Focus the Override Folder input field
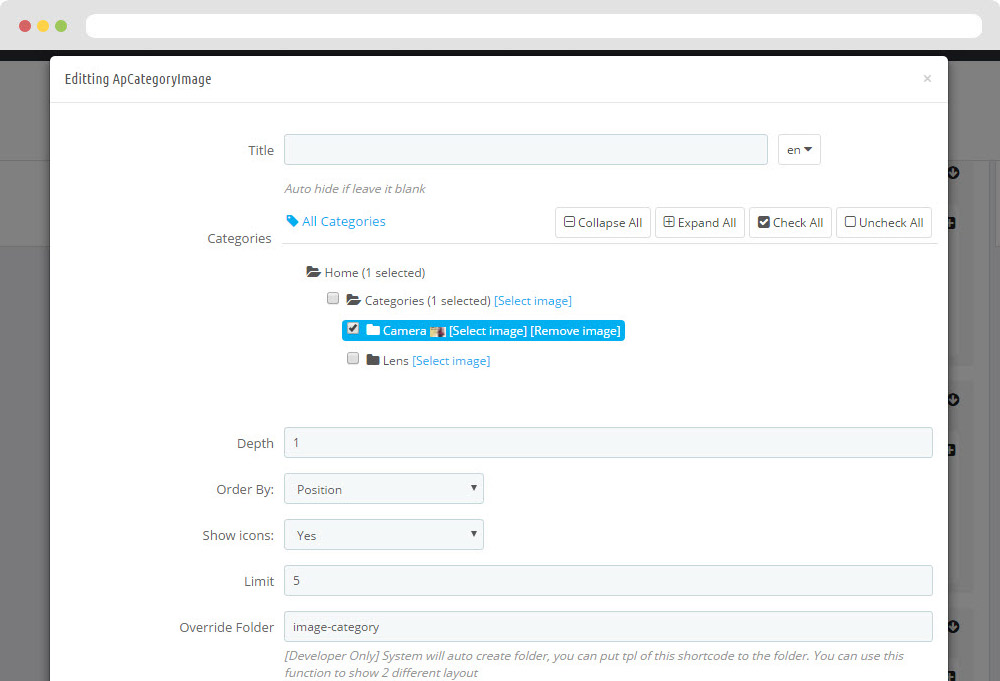 608,626
